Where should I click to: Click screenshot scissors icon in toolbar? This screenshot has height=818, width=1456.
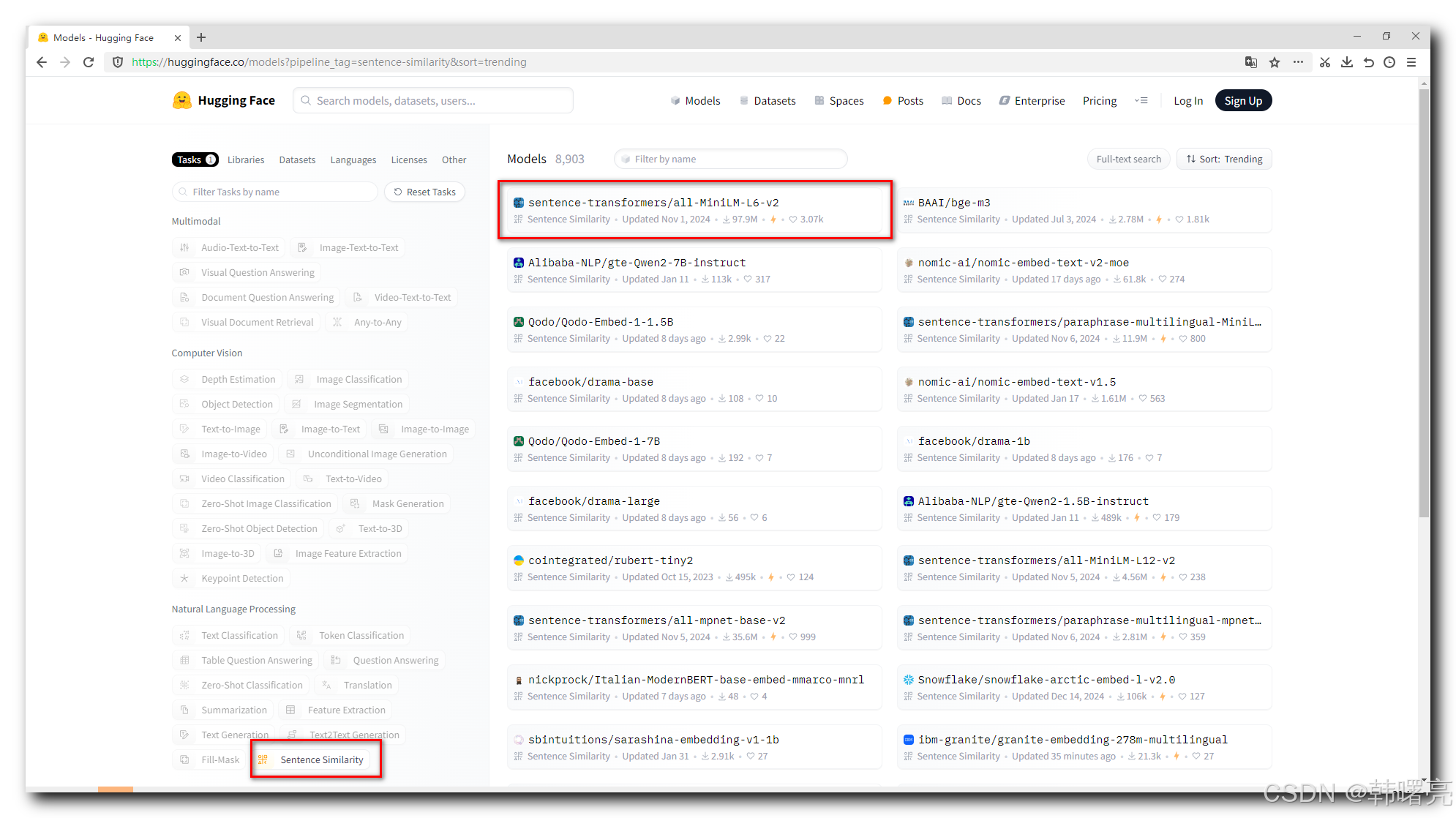coord(1324,62)
